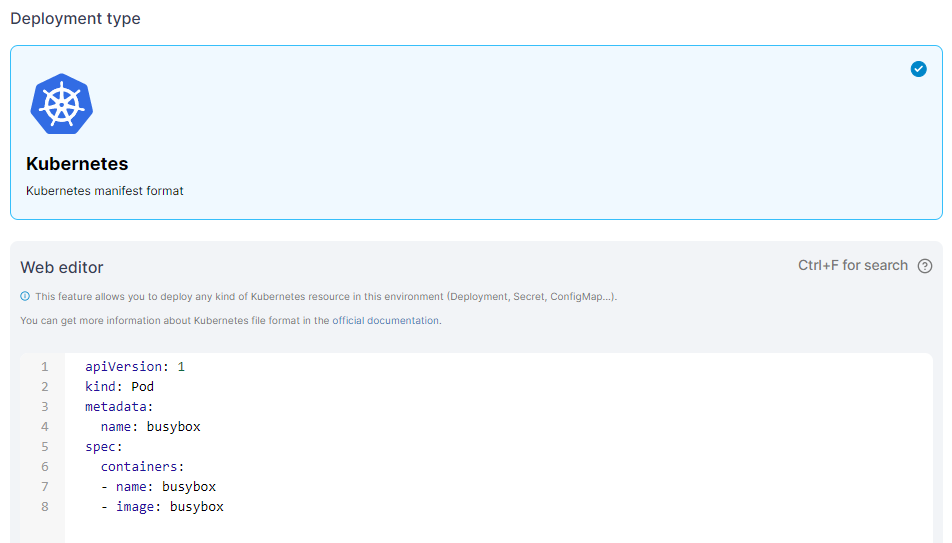Click the Kubernetes helm wheel logo
The height and width of the screenshot is (543, 952).
click(61, 104)
